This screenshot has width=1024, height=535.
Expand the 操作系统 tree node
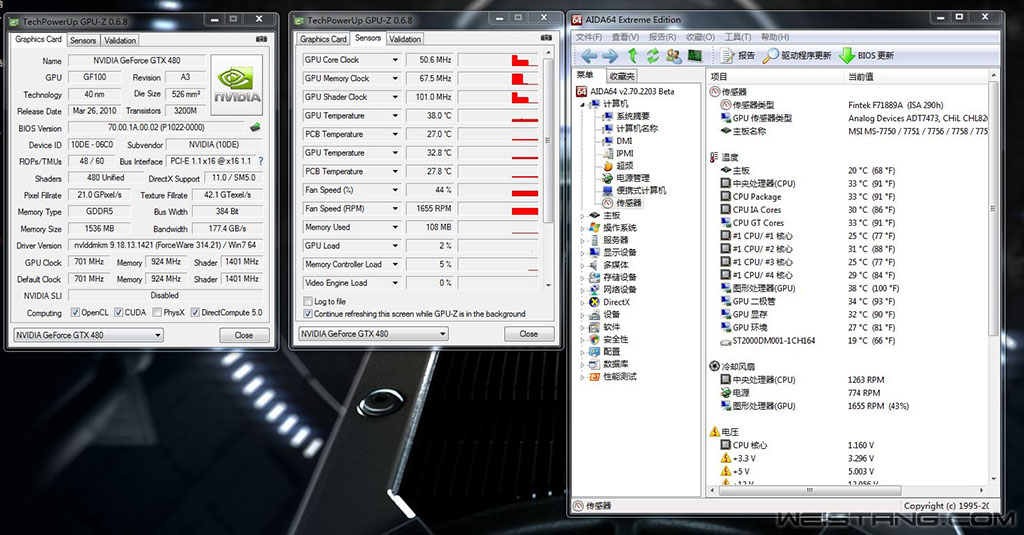(x=583, y=228)
